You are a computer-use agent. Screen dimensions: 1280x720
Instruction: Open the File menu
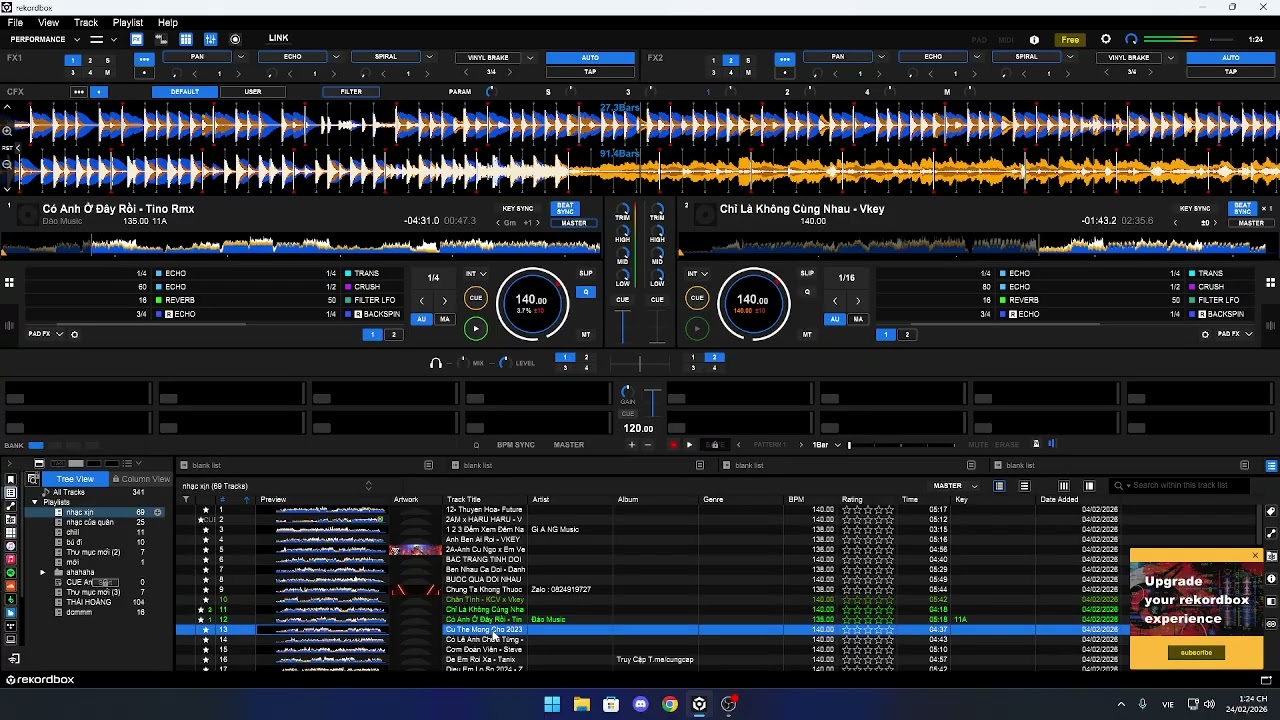click(15, 22)
